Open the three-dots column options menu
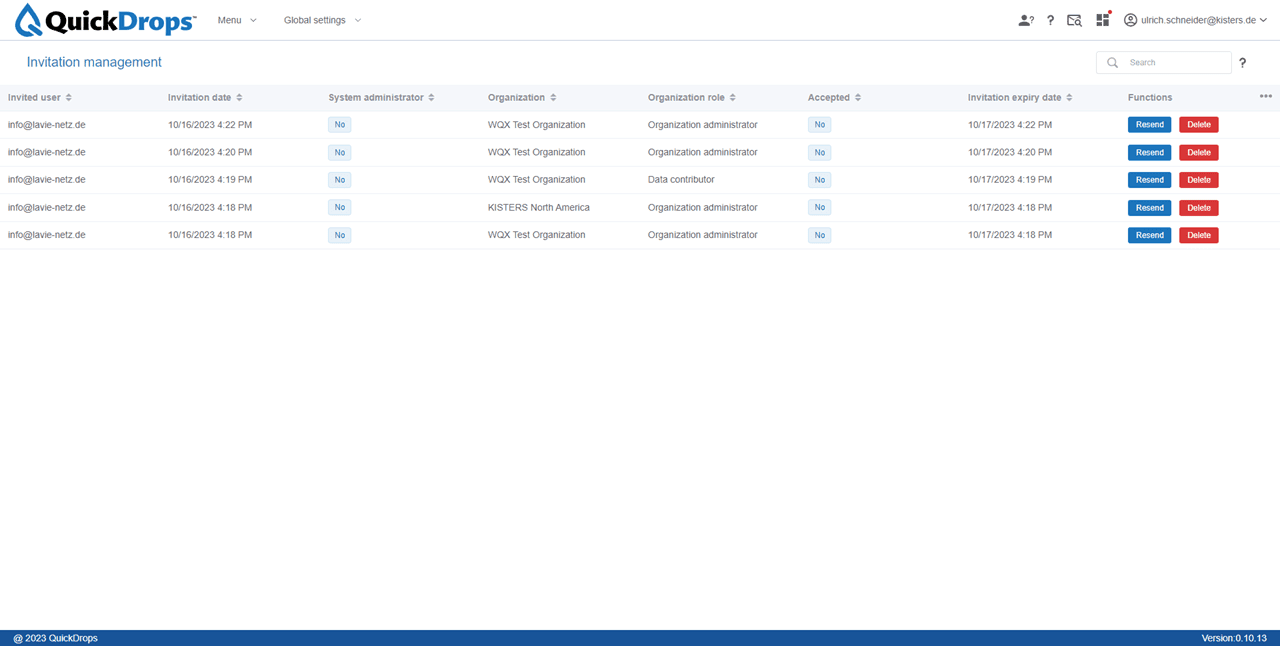The width and height of the screenshot is (1280, 646). pyautogui.click(x=1266, y=97)
